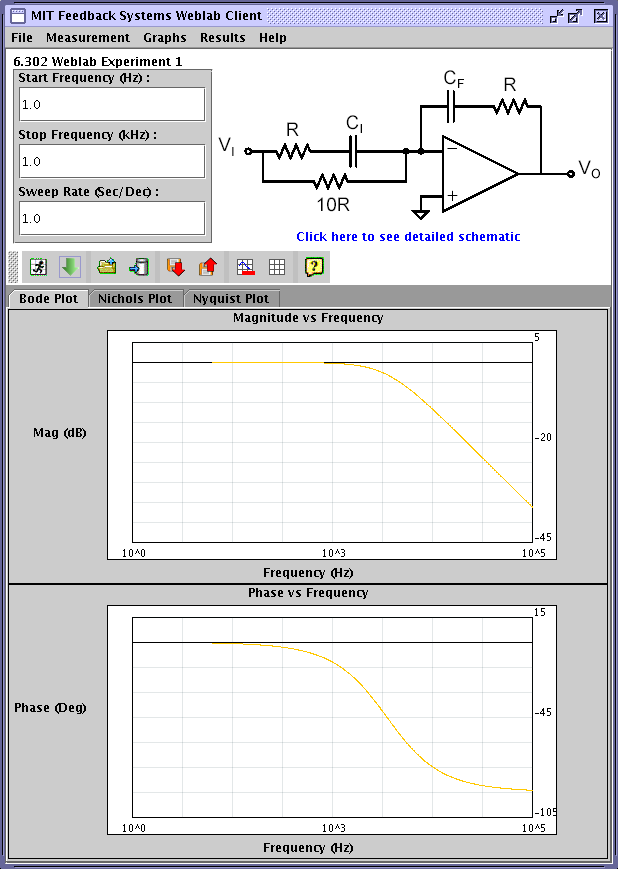Open the Measurement menu
The height and width of the screenshot is (869, 618).
click(x=88, y=38)
